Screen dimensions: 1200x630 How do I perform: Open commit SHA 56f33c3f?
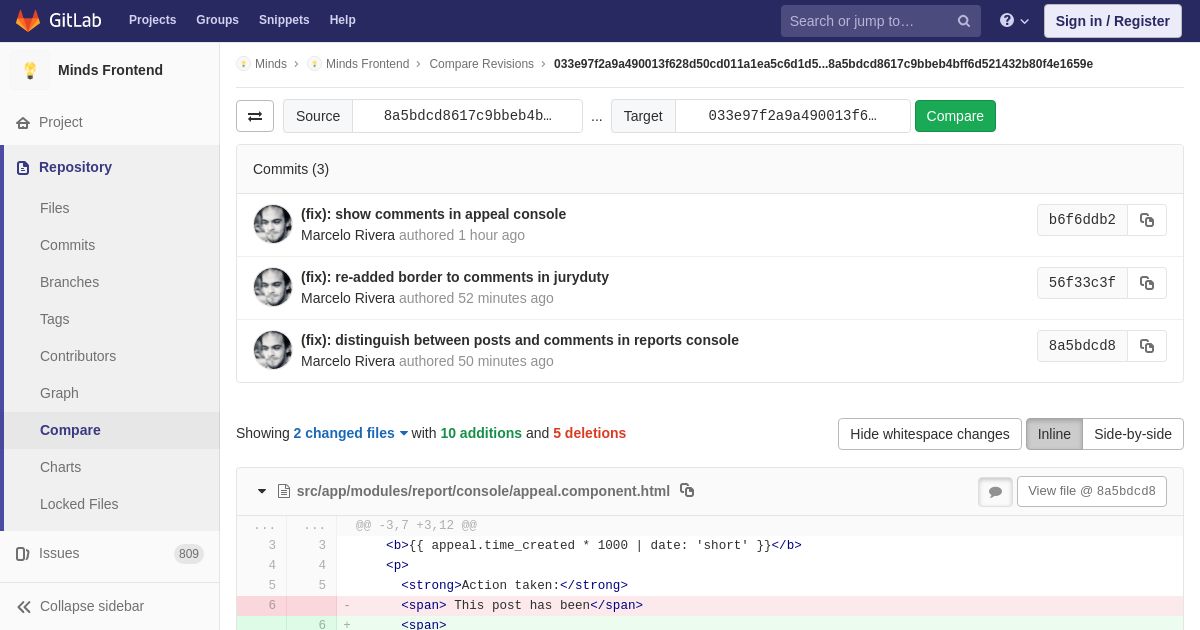tap(1082, 283)
